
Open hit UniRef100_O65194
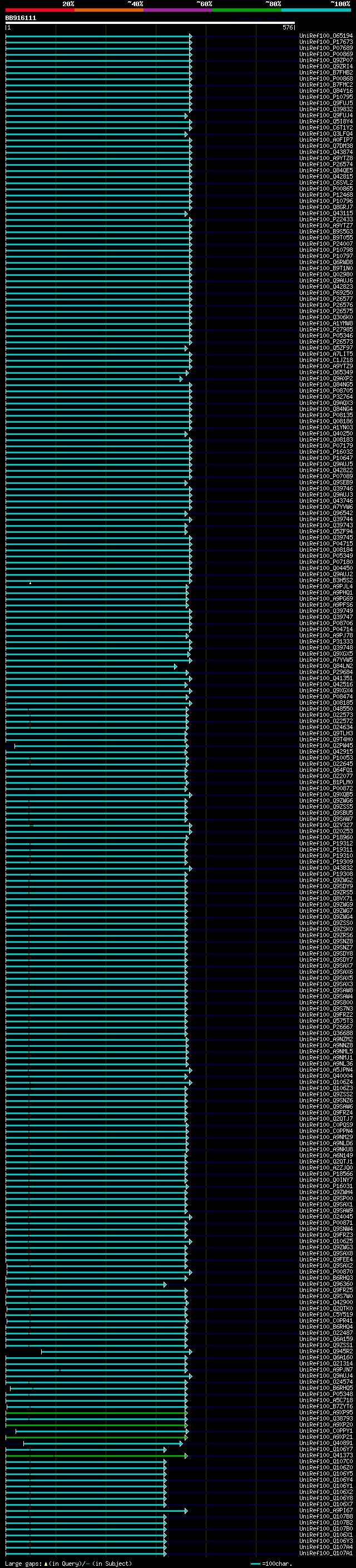(326, 36)
